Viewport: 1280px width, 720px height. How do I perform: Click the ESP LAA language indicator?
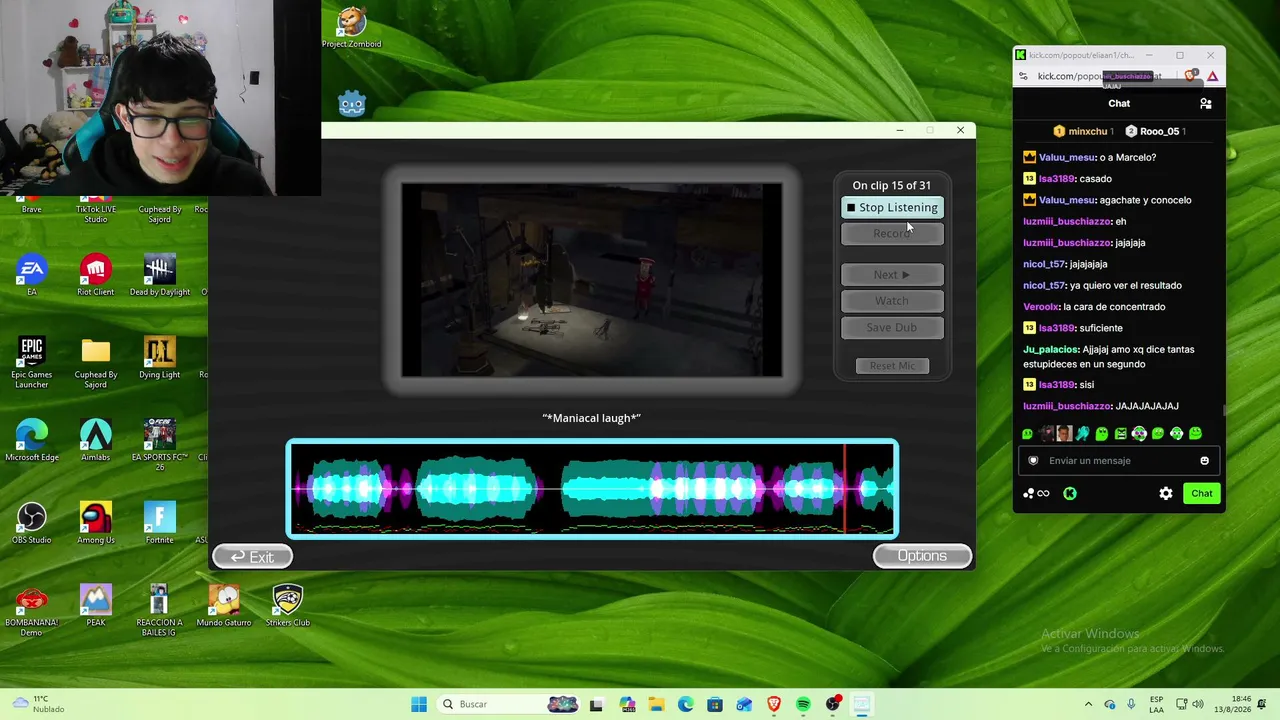click(x=1156, y=704)
